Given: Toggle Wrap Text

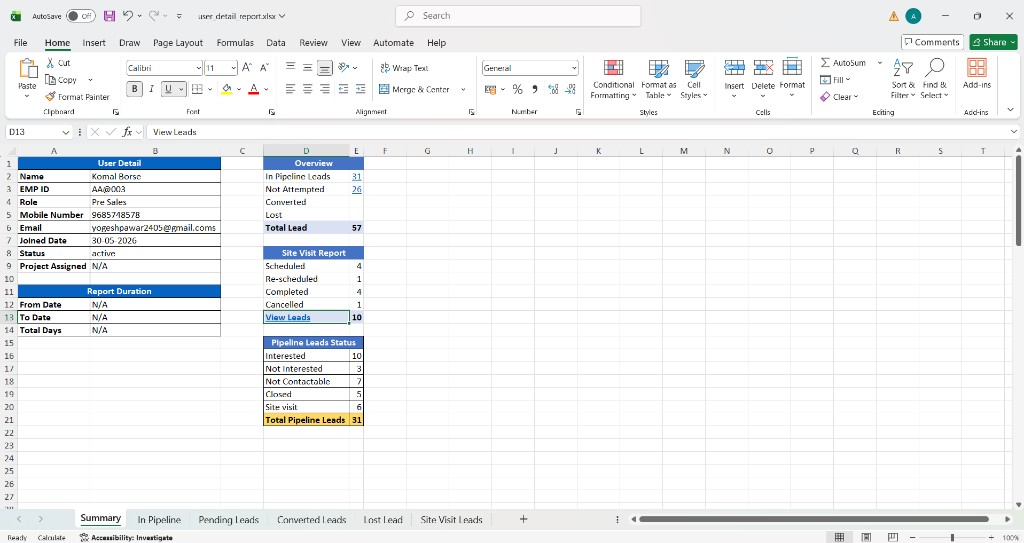Looking at the screenshot, I should pos(404,68).
